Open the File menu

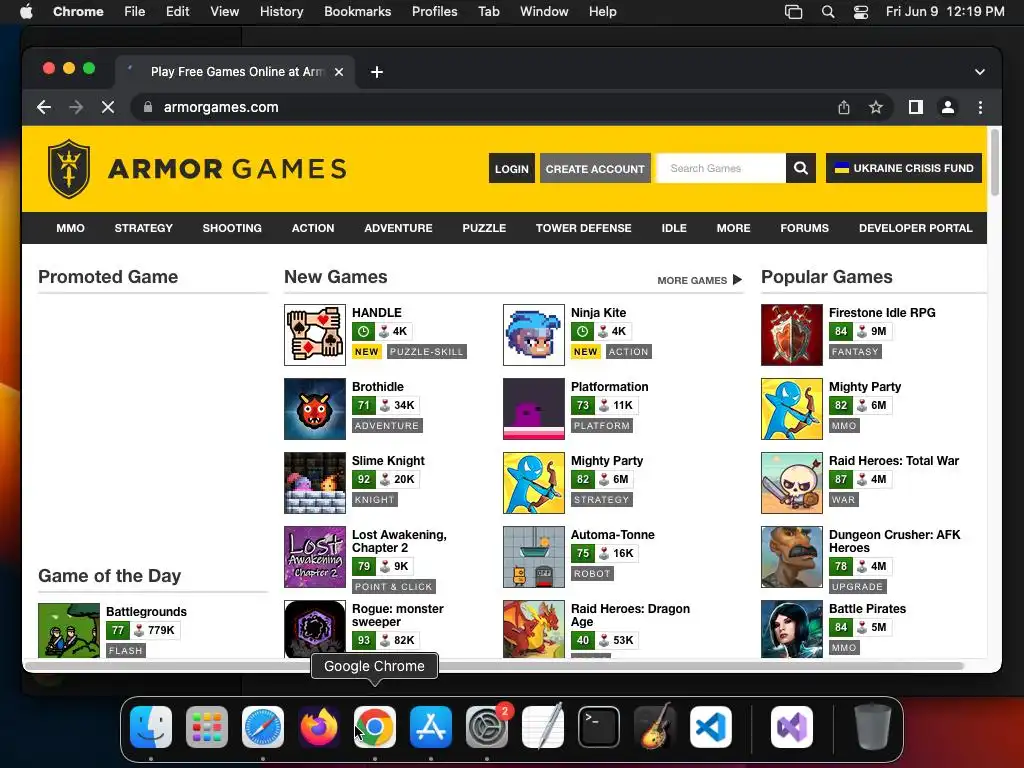tap(135, 12)
